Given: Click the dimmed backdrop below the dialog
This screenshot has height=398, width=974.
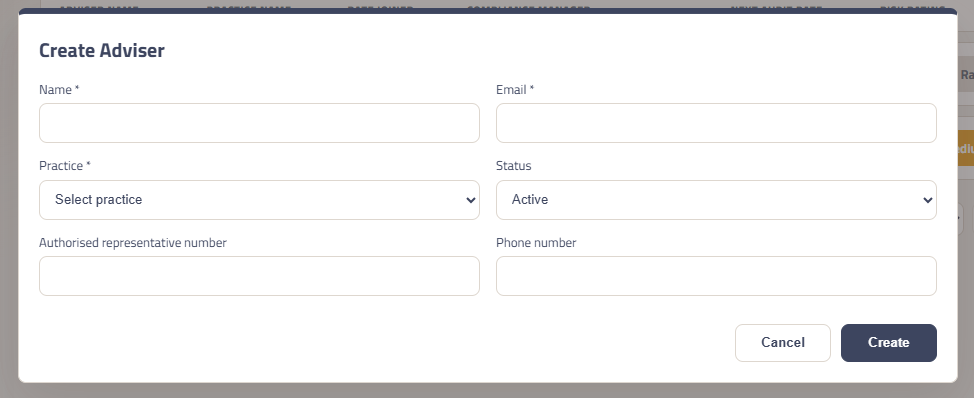Looking at the screenshot, I should pos(487,391).
